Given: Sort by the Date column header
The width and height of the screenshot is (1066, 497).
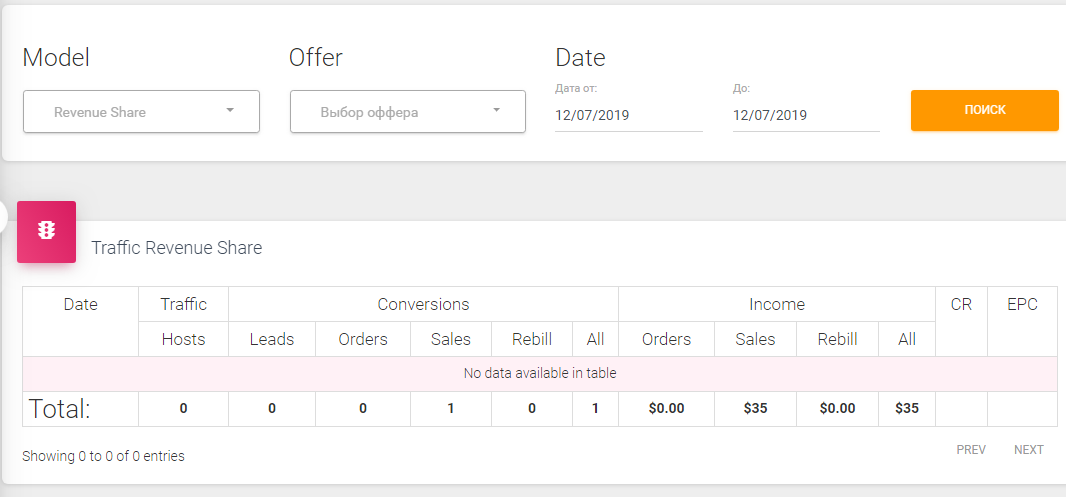Looking at the screenshot, I should (80, 305).
